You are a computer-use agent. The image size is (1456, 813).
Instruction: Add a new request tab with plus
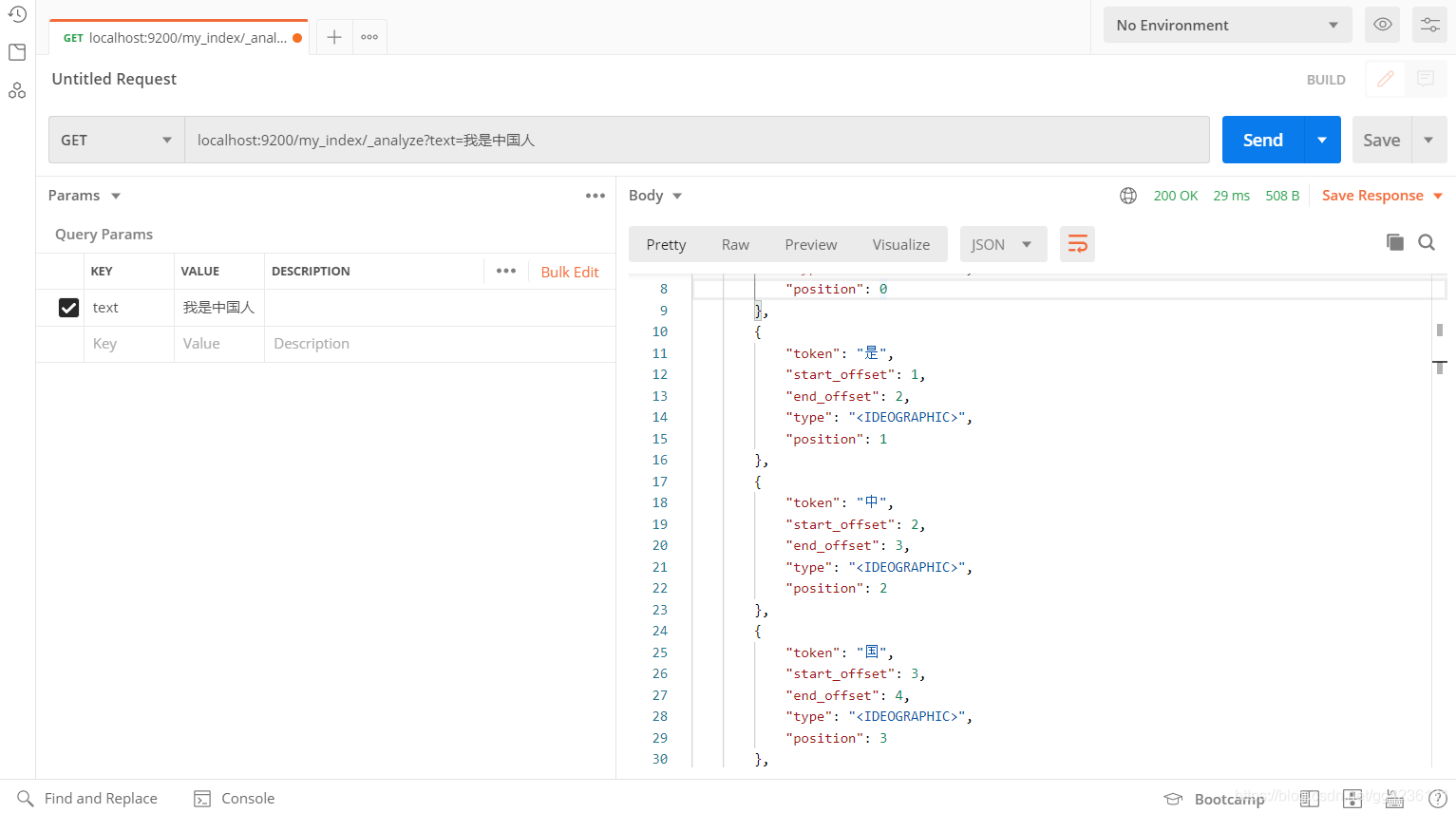[333, 37]
